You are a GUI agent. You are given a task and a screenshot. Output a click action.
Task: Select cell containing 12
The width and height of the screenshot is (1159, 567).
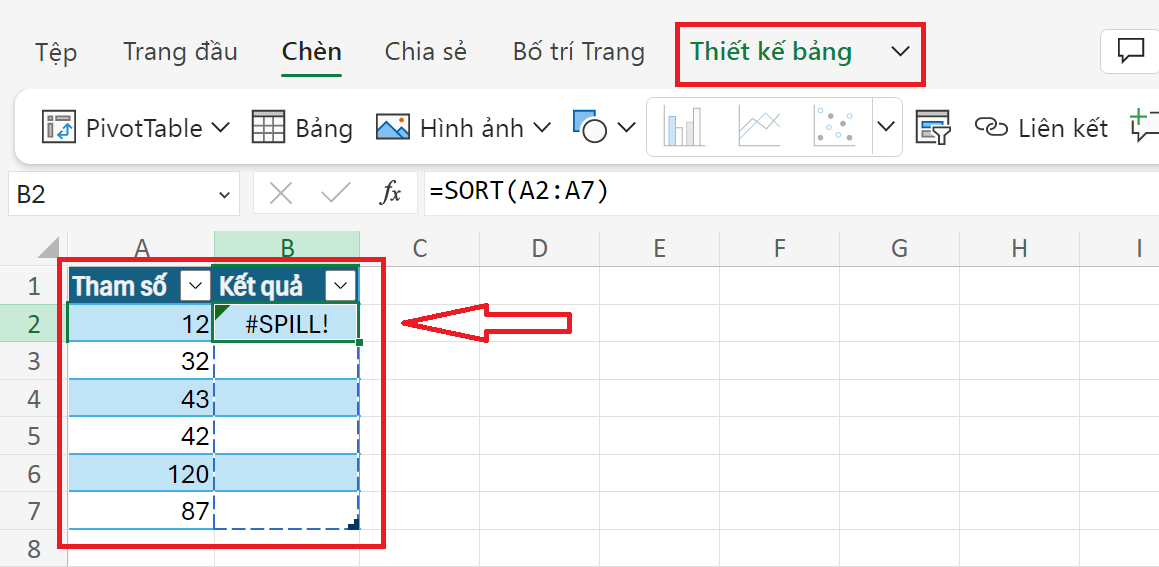click(140, 323)
